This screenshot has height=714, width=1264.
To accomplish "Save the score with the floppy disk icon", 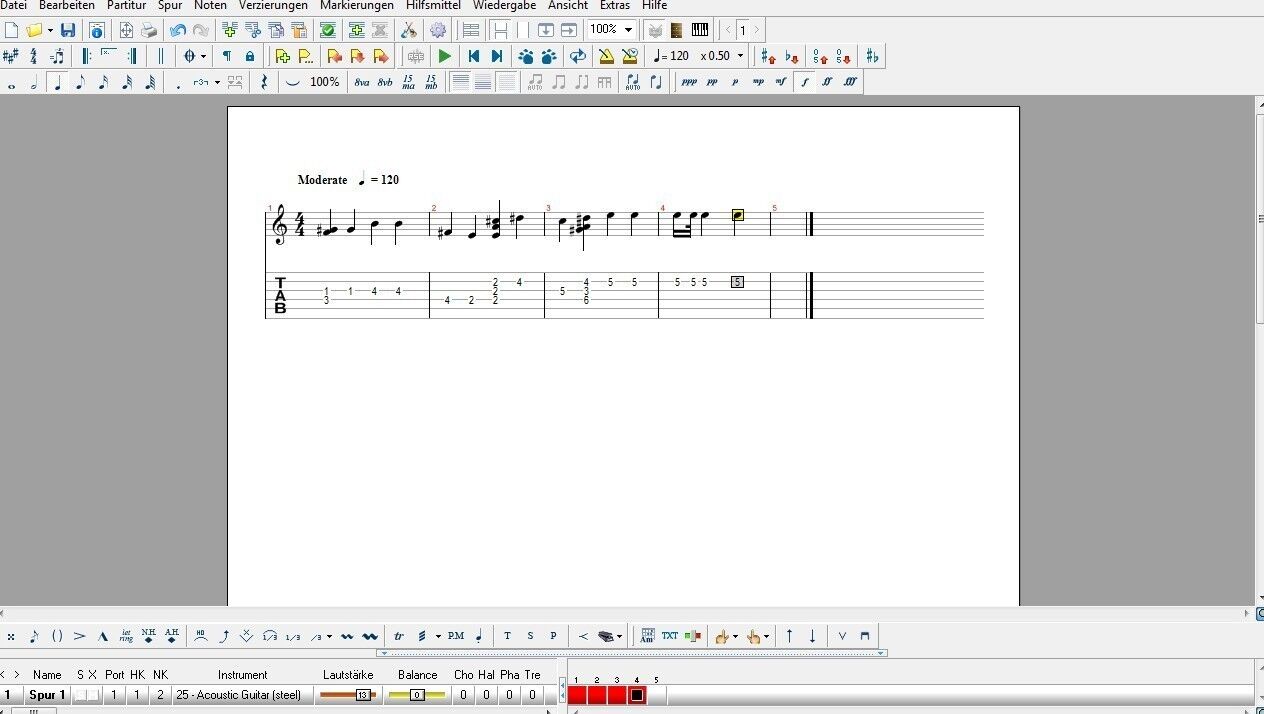I will pyautogui.click(x=68, y=30).
